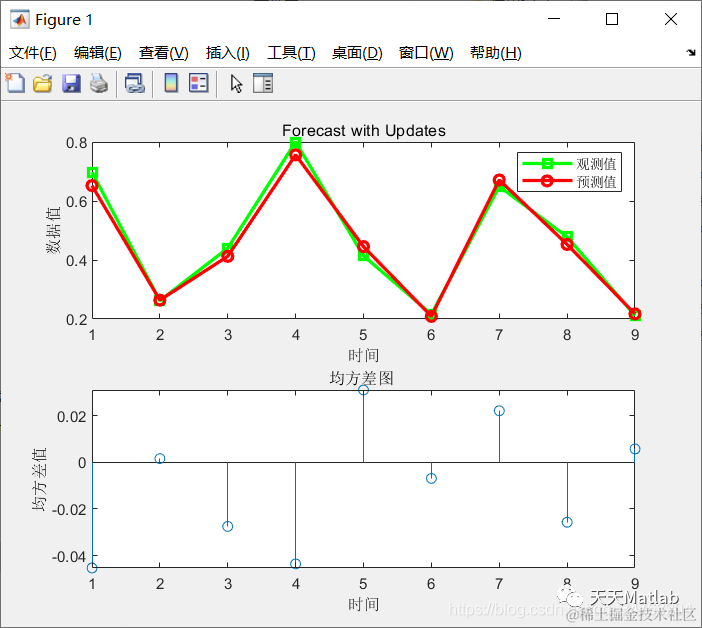Open the 插入(I) menu
The width and height of the screenshot is (702, 628).
[227, 53]
